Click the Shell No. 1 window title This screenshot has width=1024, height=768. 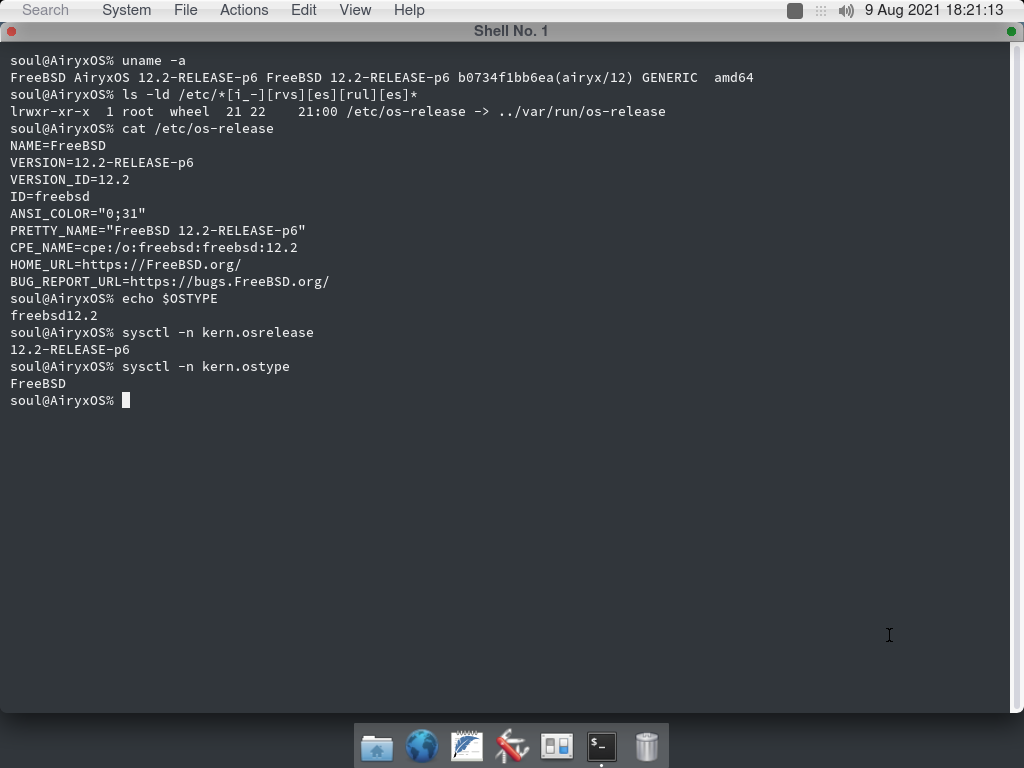511,31
